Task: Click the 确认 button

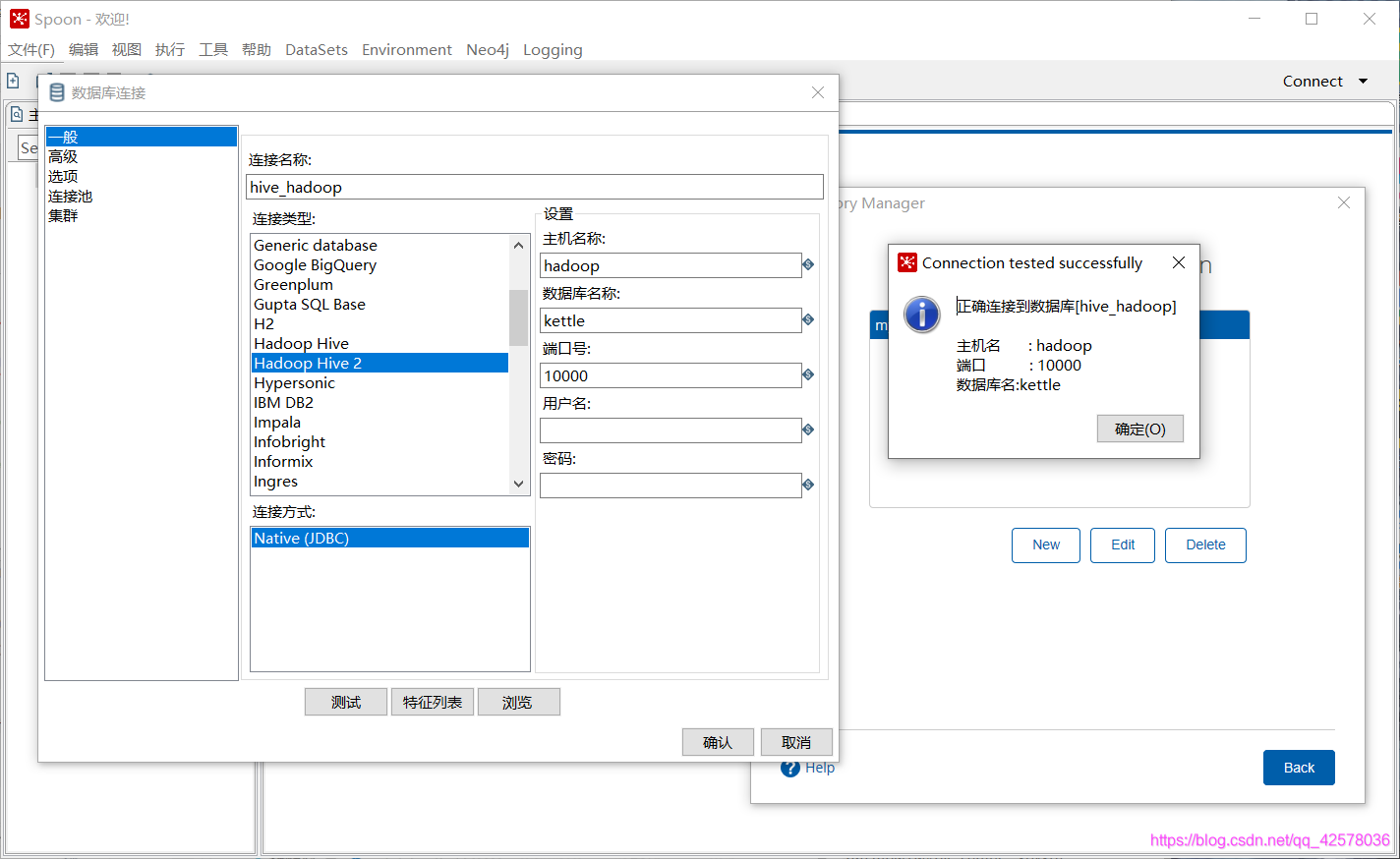Action: click(718, 742)
